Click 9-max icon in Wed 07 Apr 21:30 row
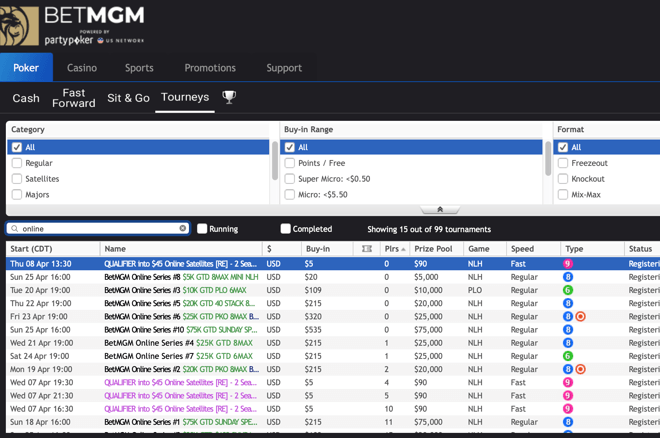The height and width of the screenshot is (438, 660). 567,396
